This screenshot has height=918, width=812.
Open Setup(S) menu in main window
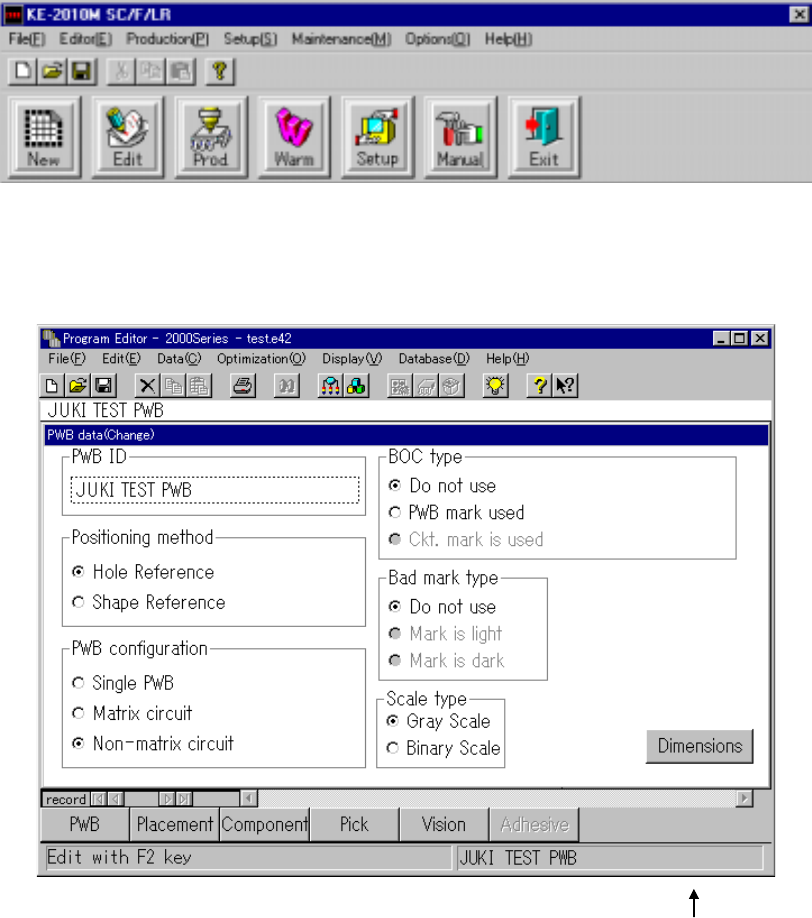pos(250,39)
